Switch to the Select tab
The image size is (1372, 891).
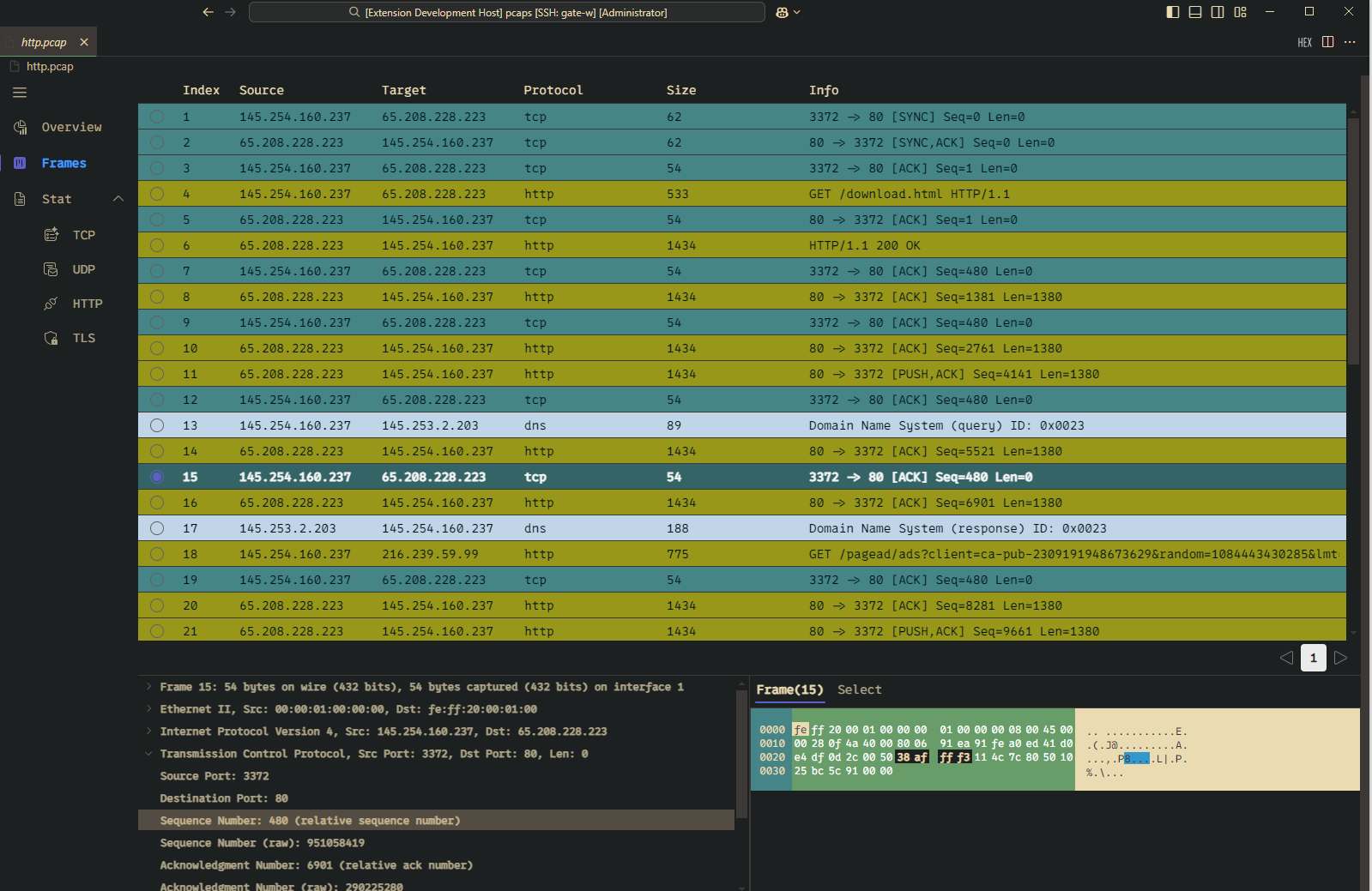pyautogui.click(x=860, y=689)
